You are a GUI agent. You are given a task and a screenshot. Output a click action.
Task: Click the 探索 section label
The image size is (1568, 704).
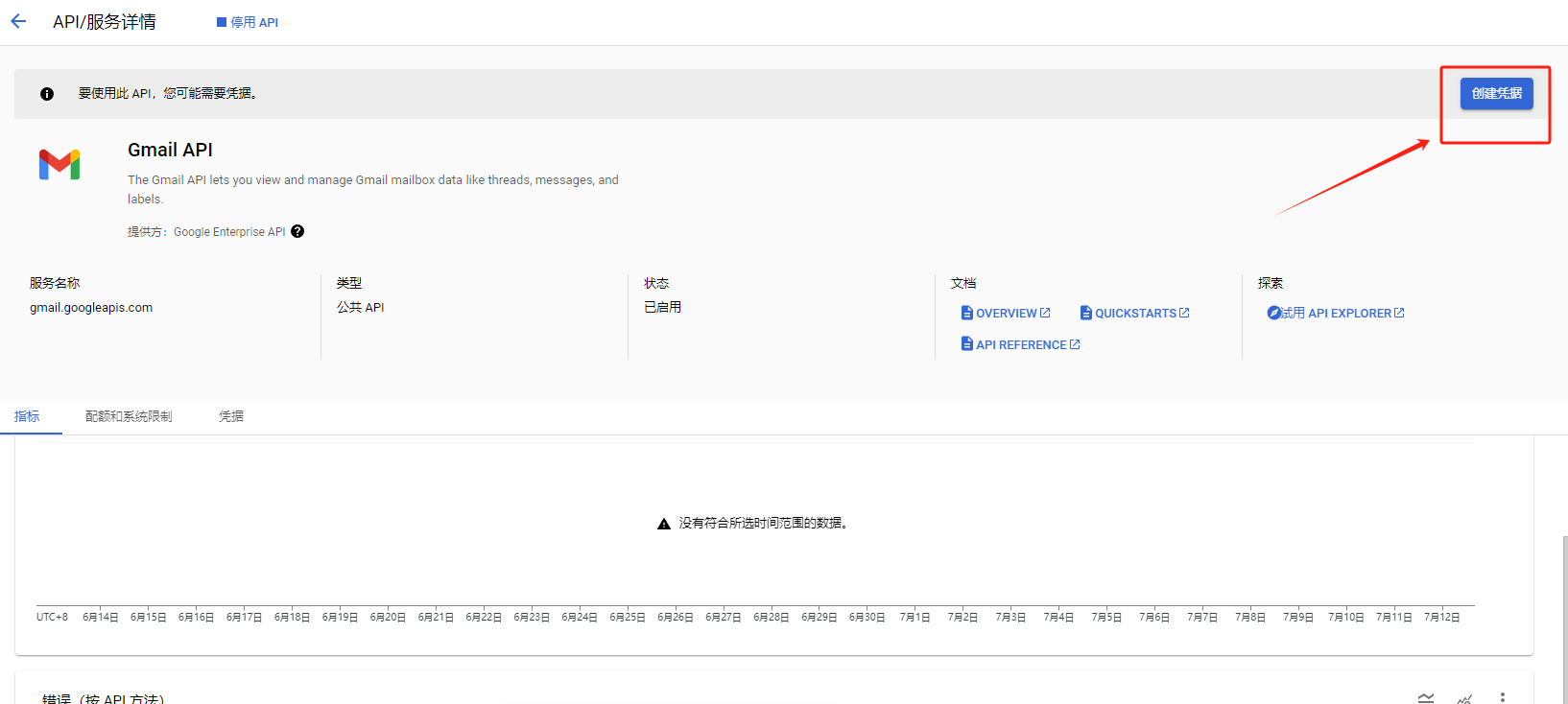(1271, 283)
